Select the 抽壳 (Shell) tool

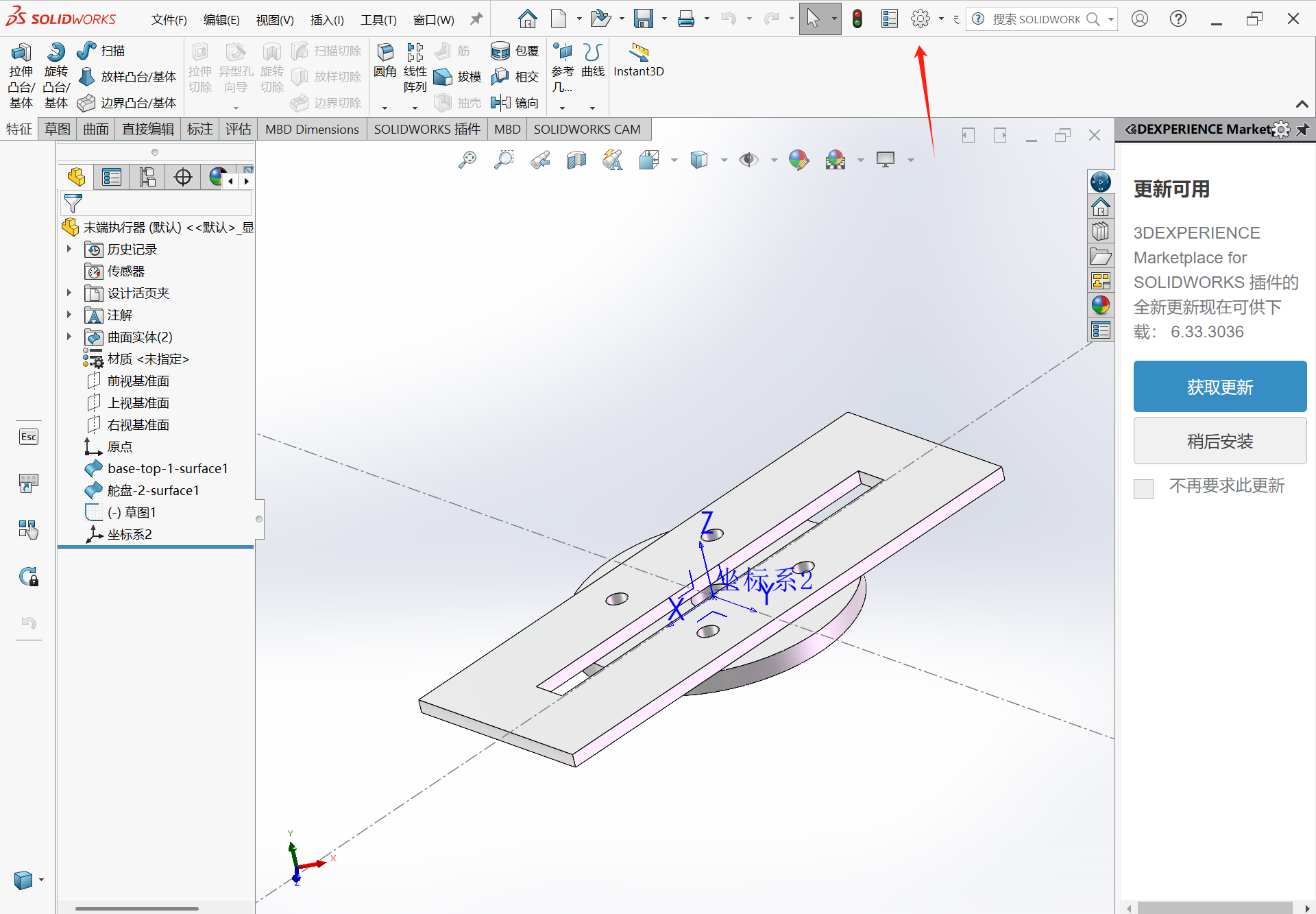[458, 102]
